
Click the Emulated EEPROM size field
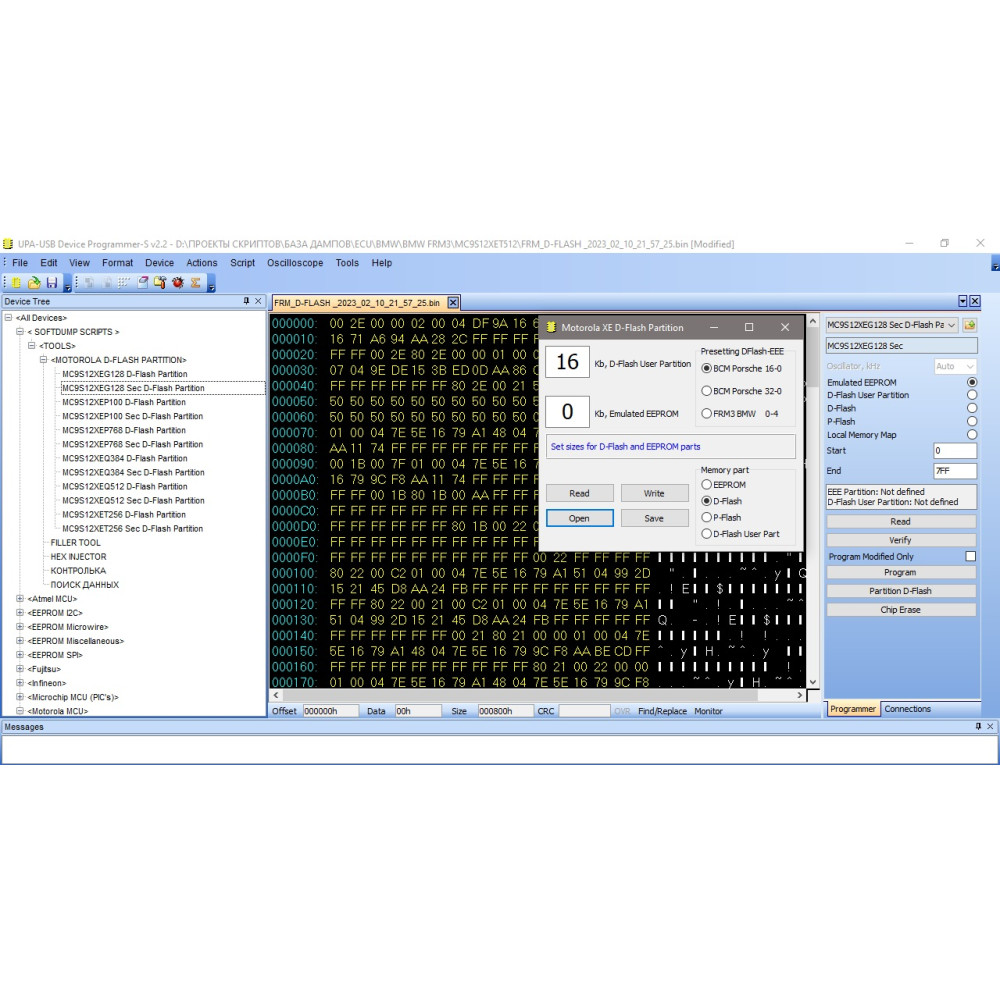pos(568,411)
